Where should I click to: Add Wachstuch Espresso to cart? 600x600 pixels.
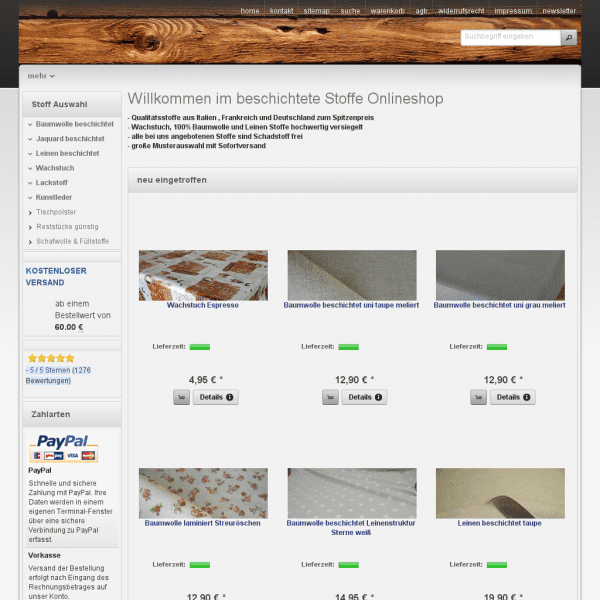pyautogui.click(x=181, y=397)
